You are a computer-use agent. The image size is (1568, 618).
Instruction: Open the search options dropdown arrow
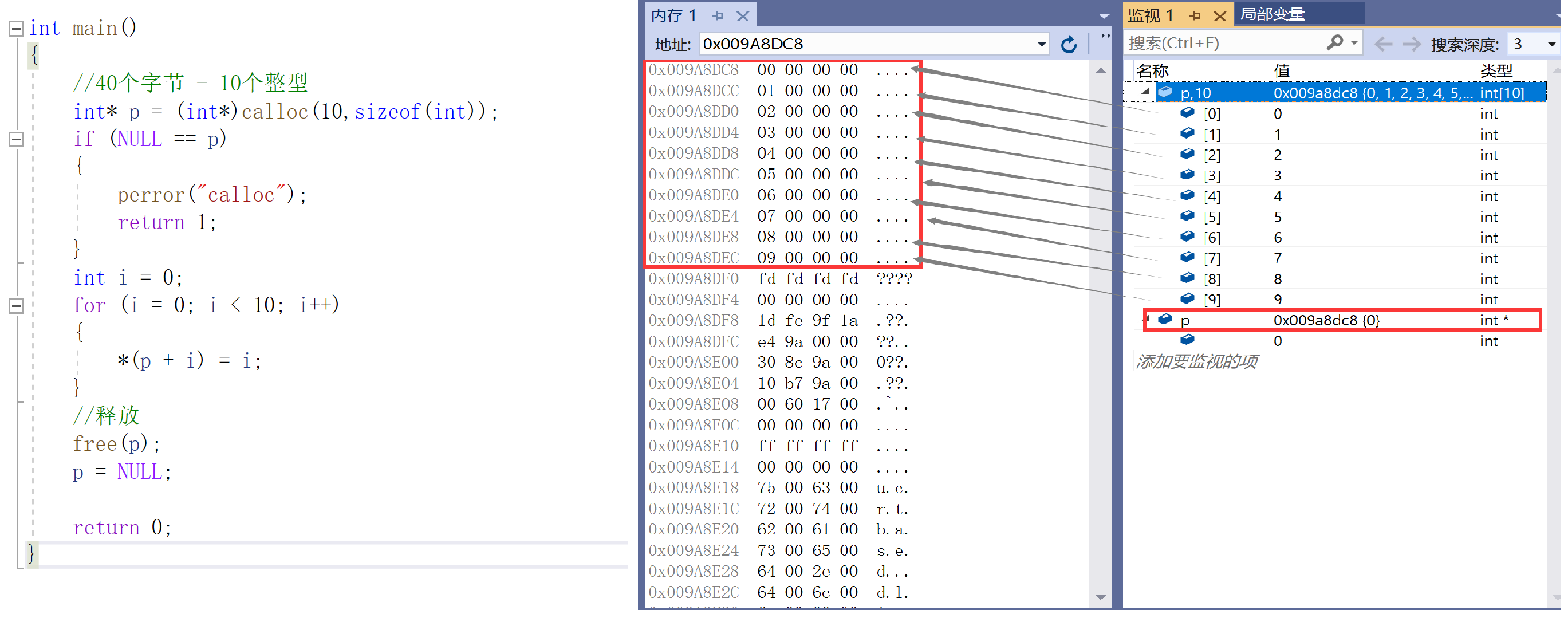[x=1354, y=42]
